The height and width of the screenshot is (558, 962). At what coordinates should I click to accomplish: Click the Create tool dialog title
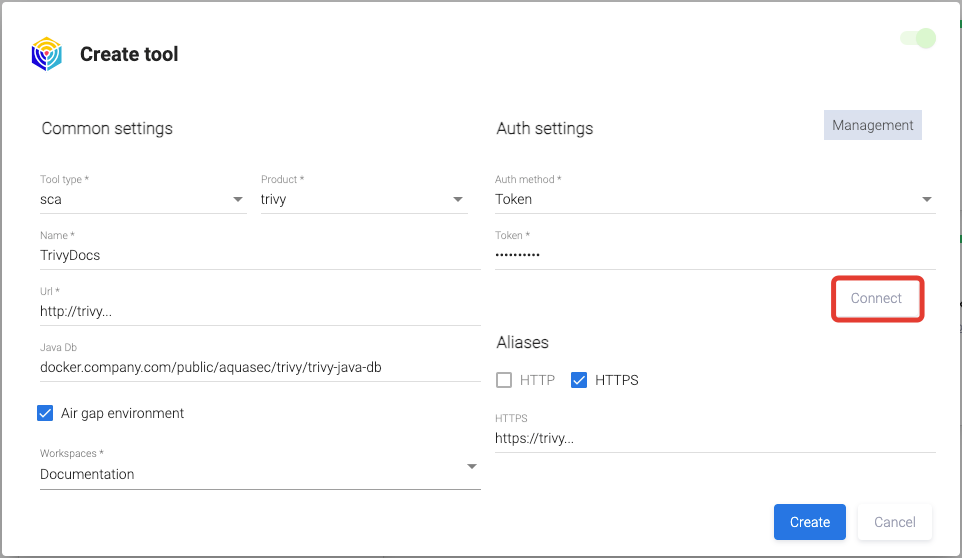click(x=129, y=54)
